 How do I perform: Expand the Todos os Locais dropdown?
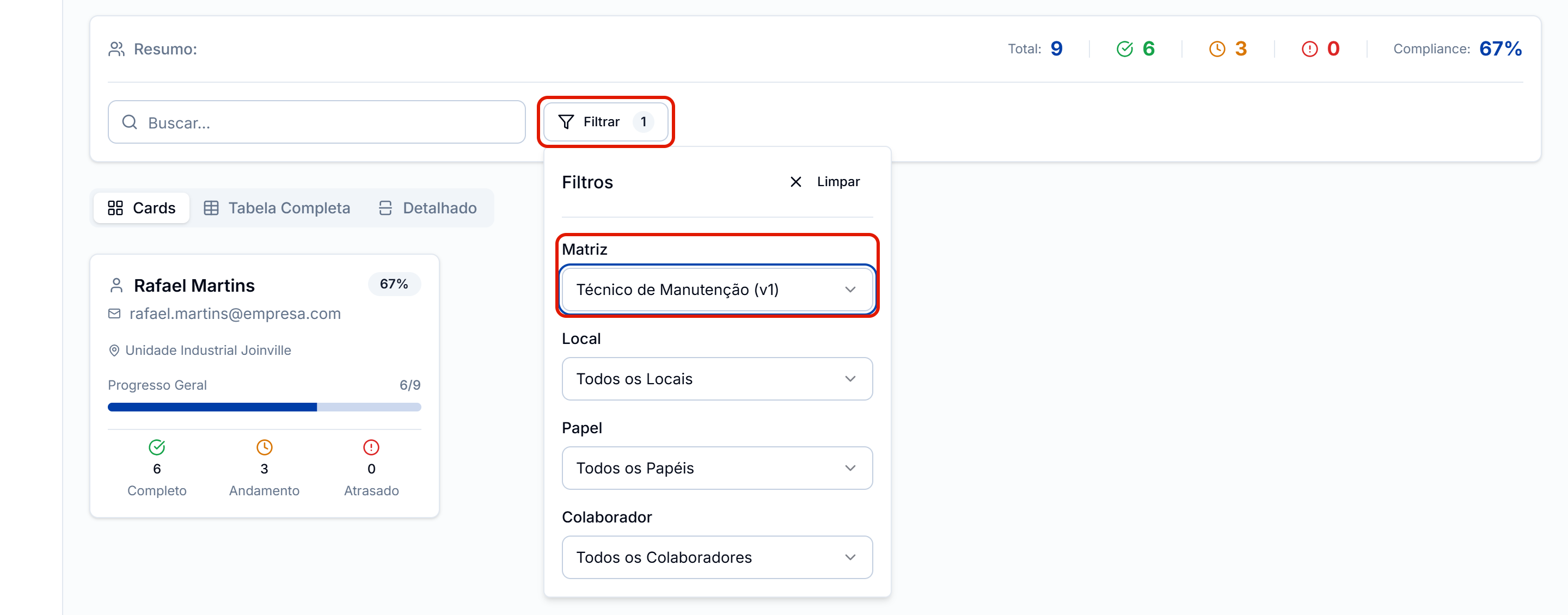716,379
